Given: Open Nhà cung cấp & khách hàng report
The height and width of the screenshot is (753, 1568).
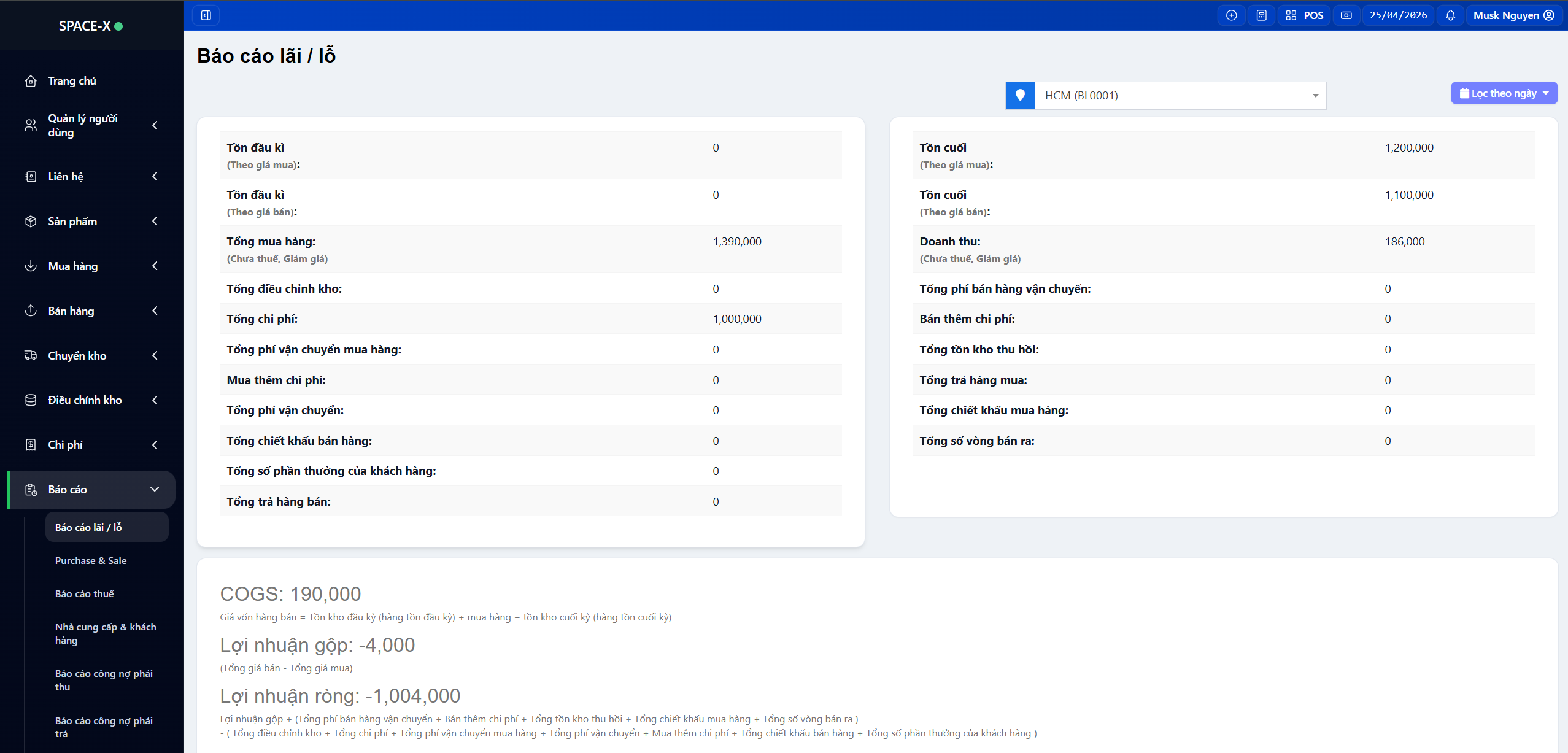Looking at the screenshot, I should pos(106,633).
